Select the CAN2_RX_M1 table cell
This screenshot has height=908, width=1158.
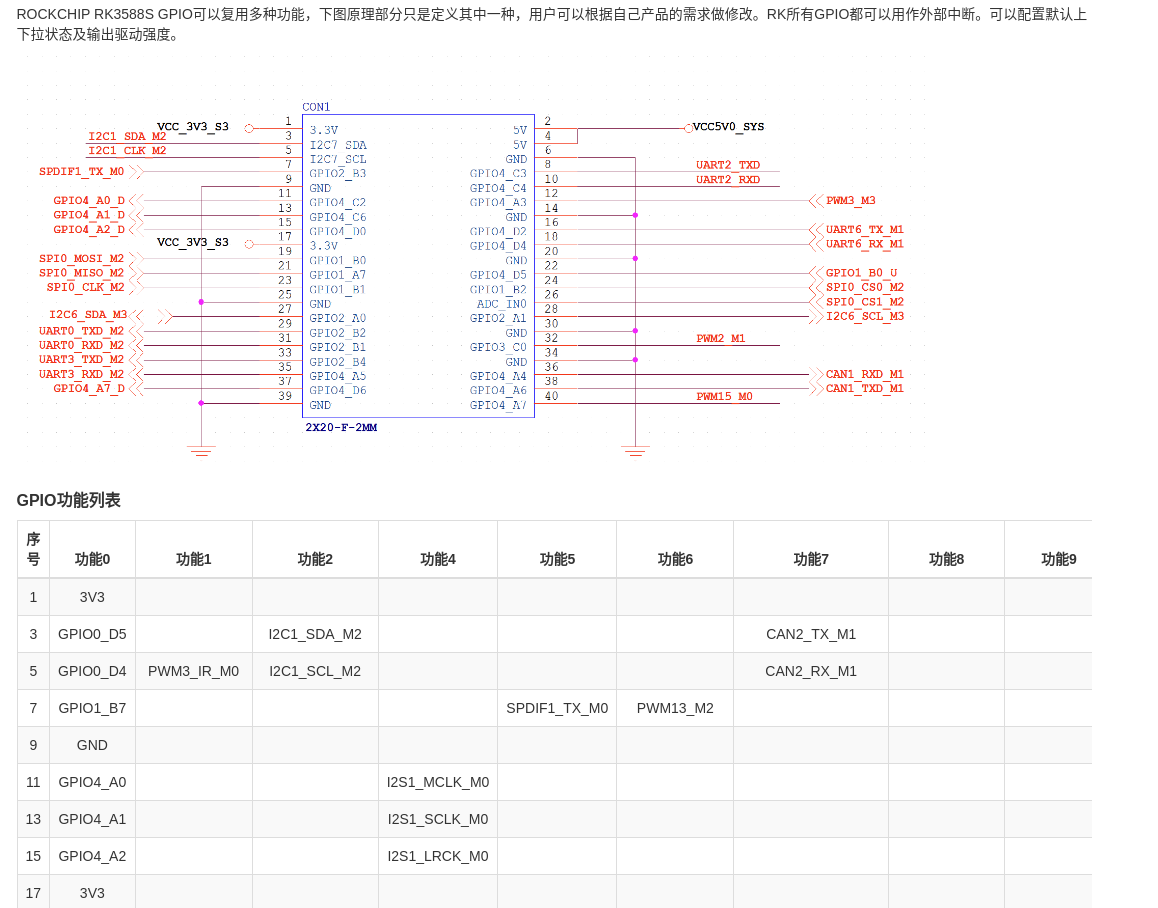click(811, 671)
